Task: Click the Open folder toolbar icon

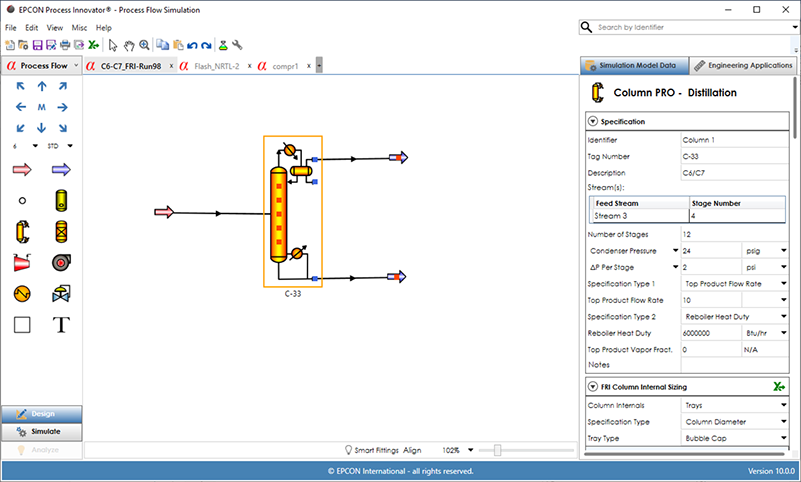Action: 23,45
